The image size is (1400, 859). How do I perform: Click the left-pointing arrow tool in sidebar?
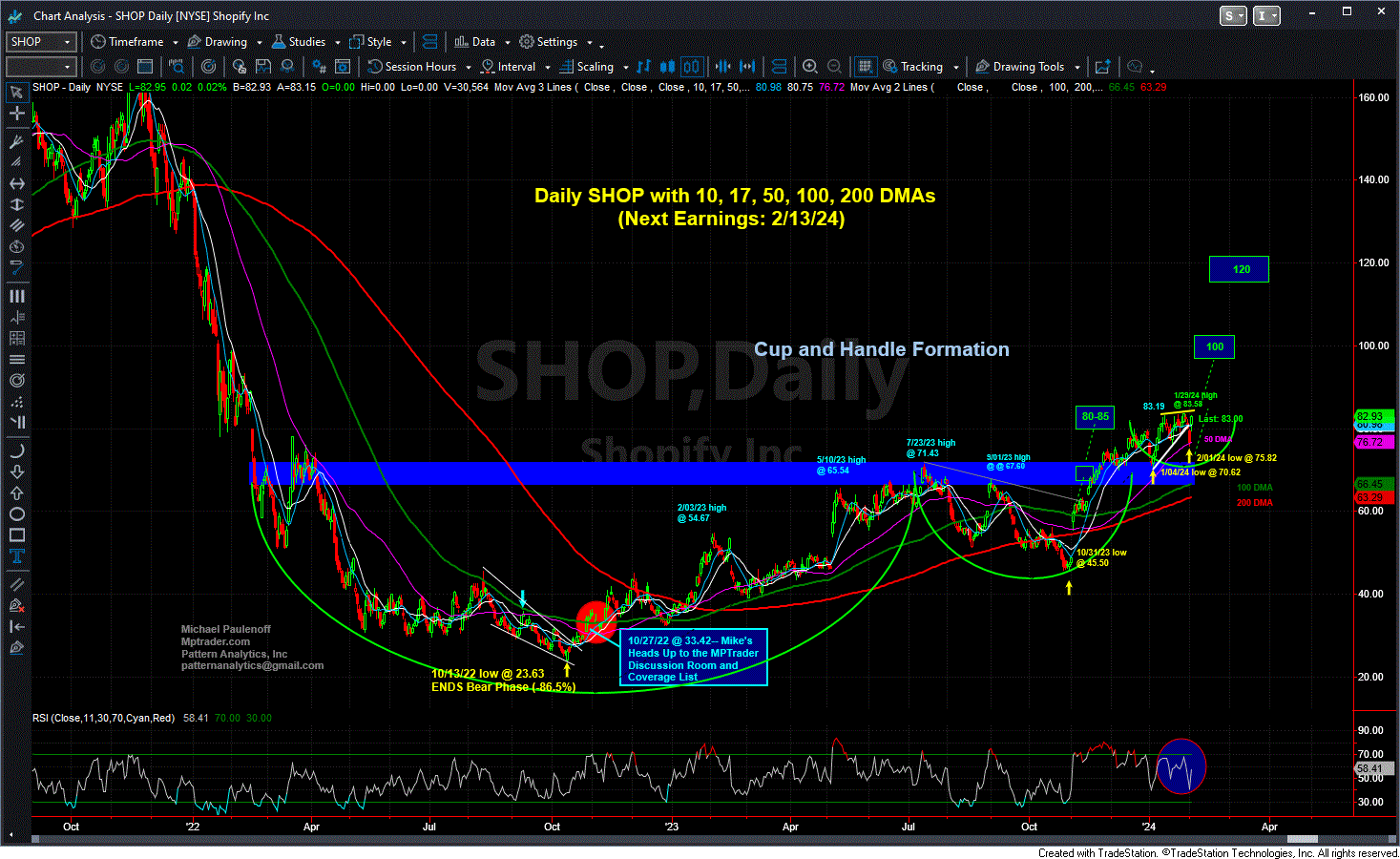pos(16,626)
